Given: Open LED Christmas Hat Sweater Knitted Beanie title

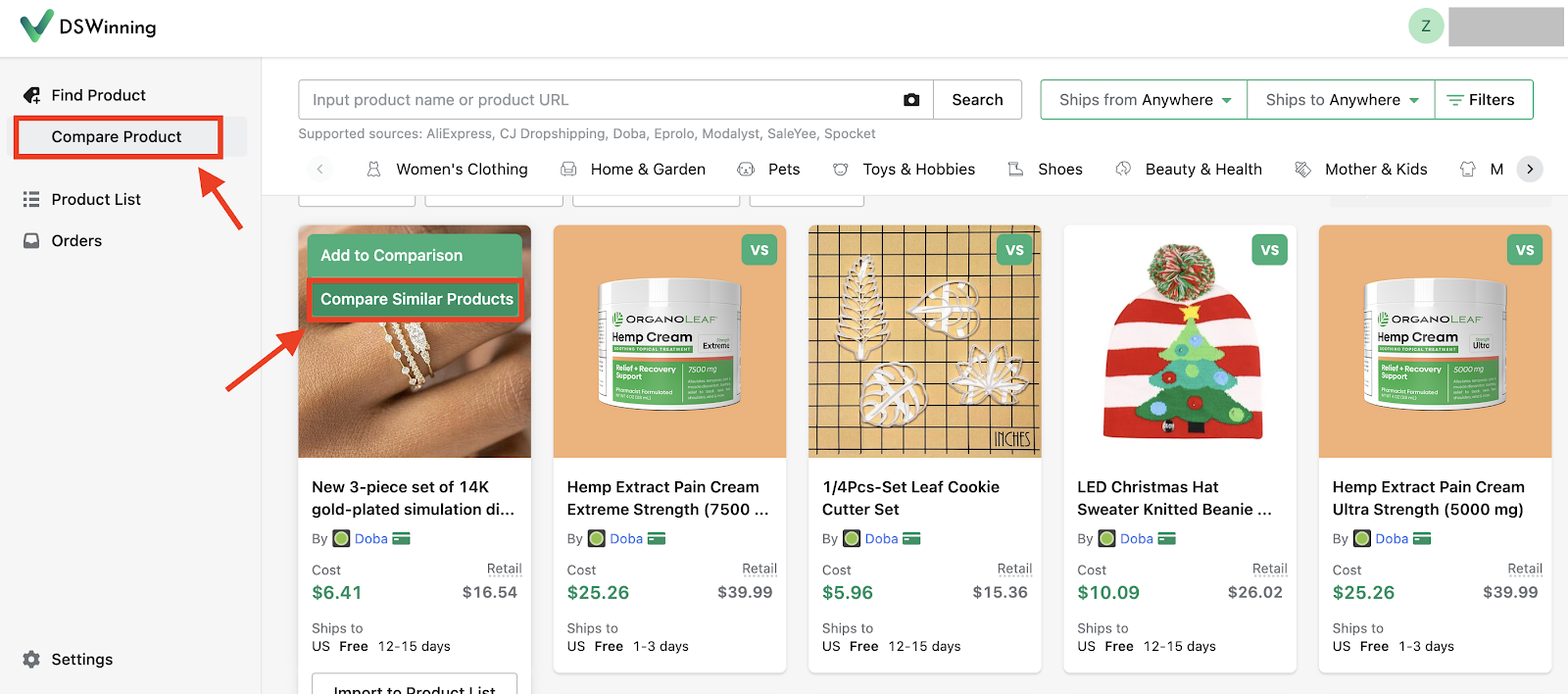Looking at the screenshot, I should click(1174, 498).
